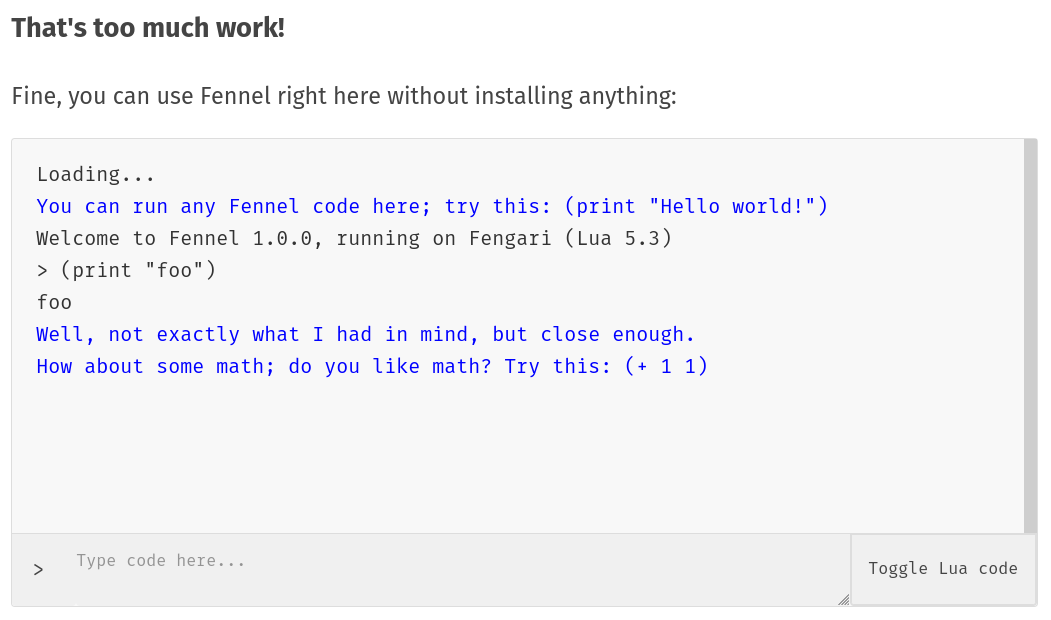Click the Toggle Lua code button

coord(943,569)
